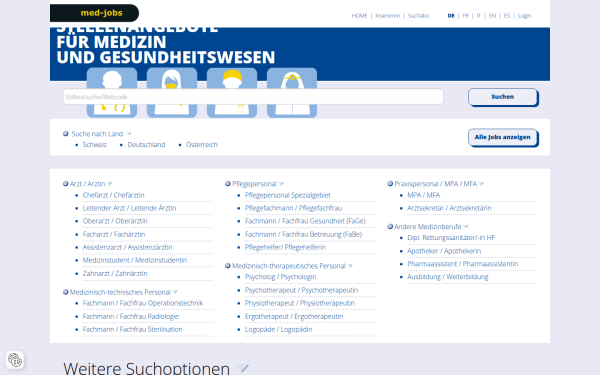This screenshot has width=600, height=375.
Task: Expand the Weitere Suchoptionen chevron
Action: [242, 368]
